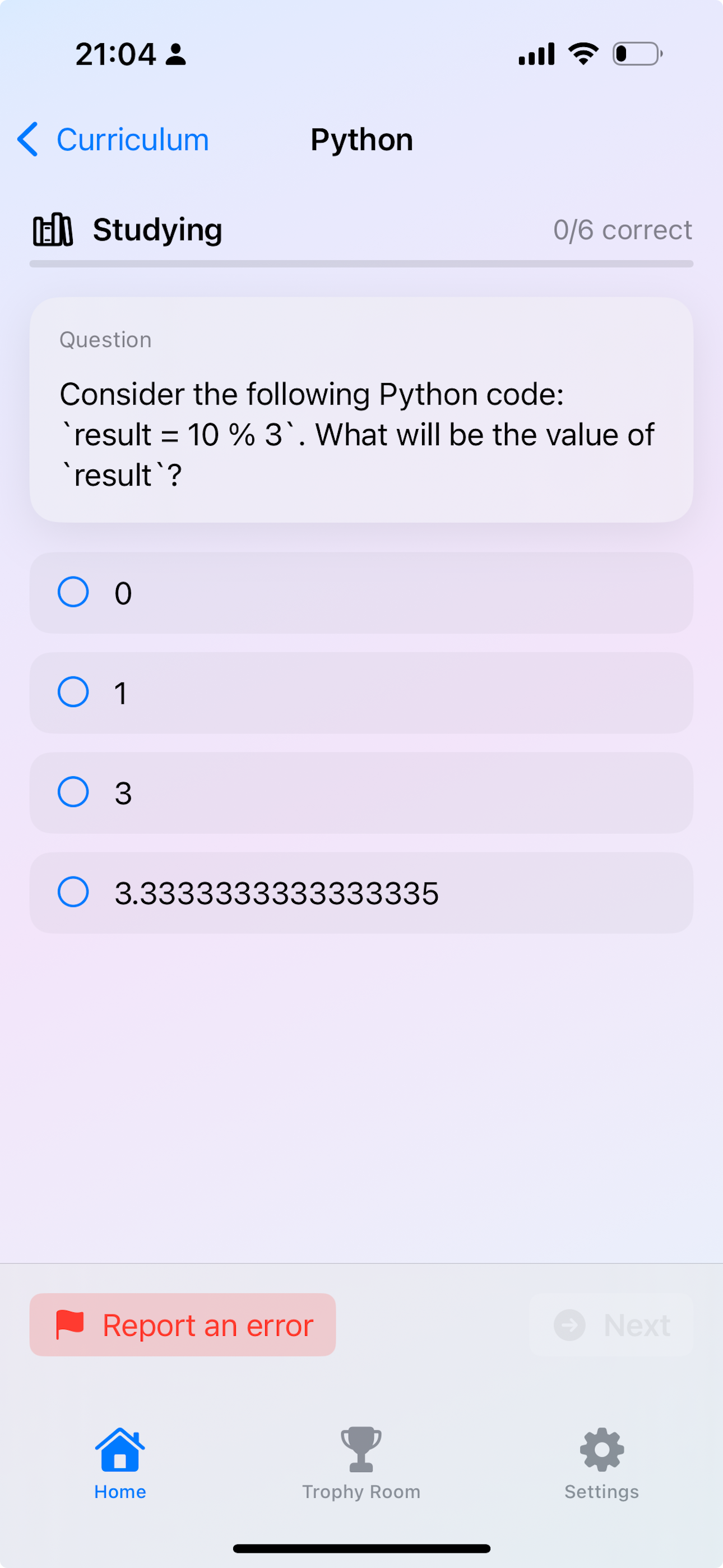723x1568 pixels.
Task: Tap the 0/6 correct score label
Action: (x=622, y=230)
